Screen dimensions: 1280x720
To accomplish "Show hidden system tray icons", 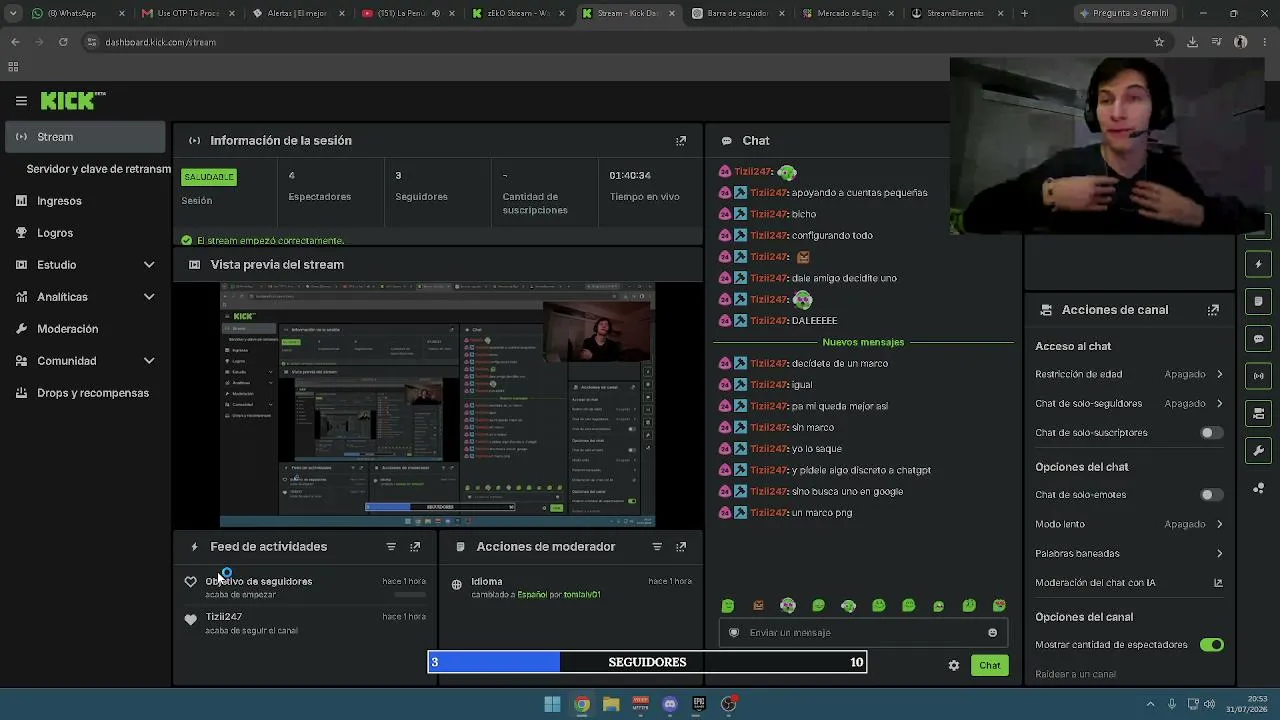I will [x=1150, y=704].
